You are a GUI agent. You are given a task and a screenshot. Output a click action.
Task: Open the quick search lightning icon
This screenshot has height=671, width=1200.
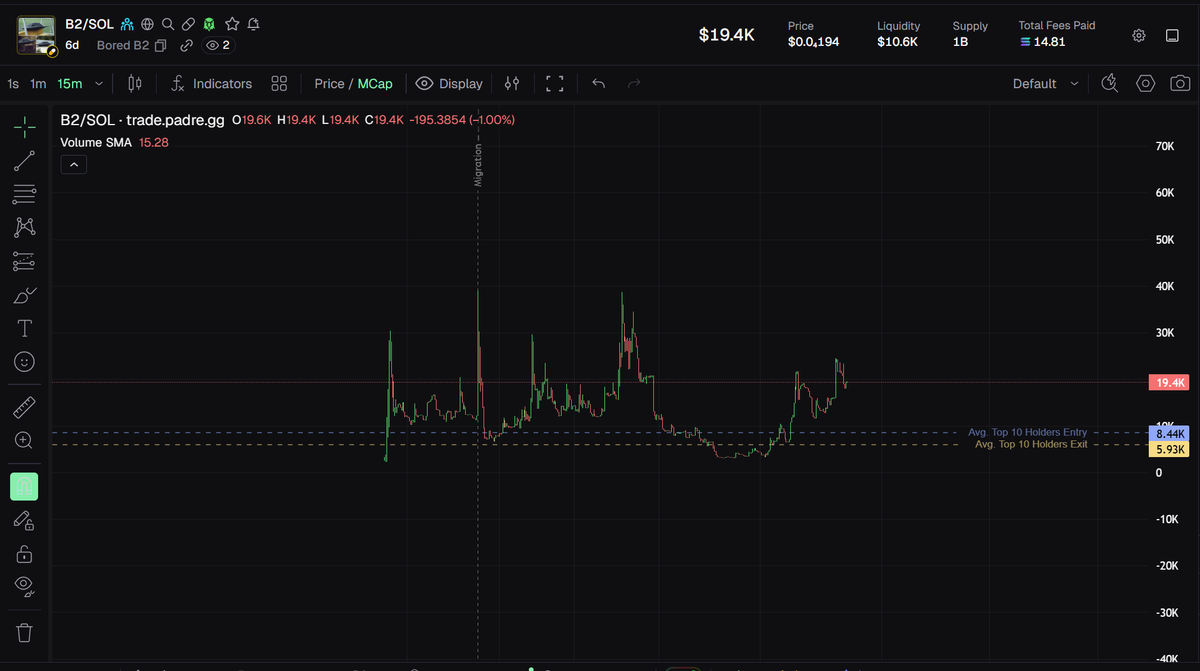(1109, 84)
